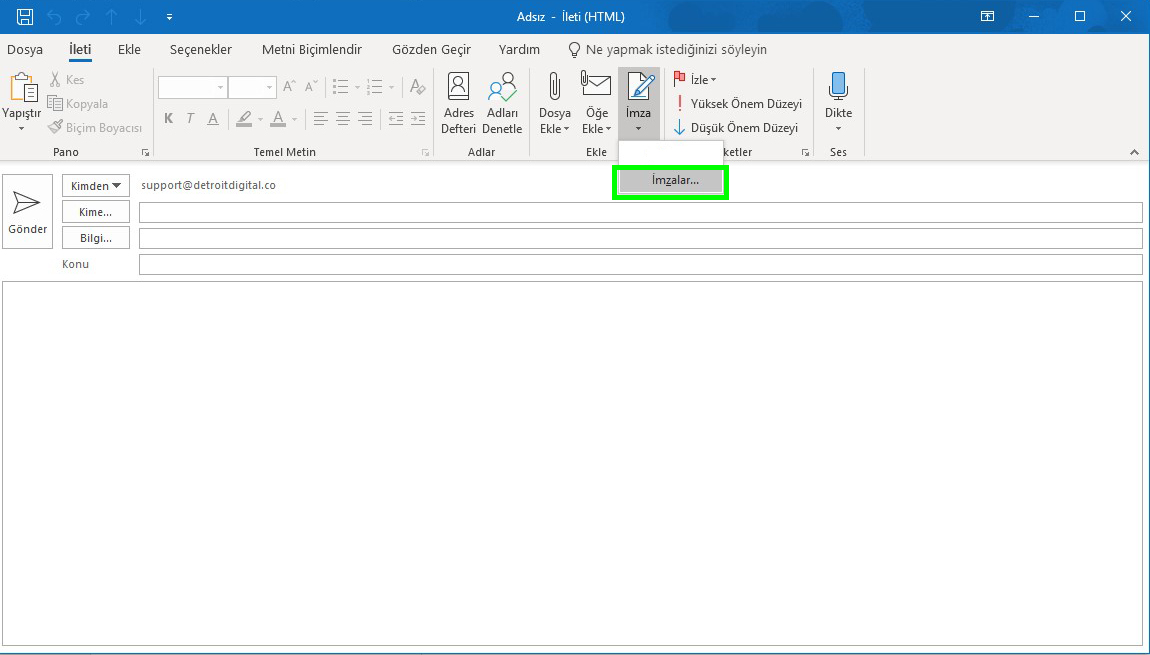1150x655 pixels.
Task: Open the Kimden sender account dropdown
Action: point(95,185)
